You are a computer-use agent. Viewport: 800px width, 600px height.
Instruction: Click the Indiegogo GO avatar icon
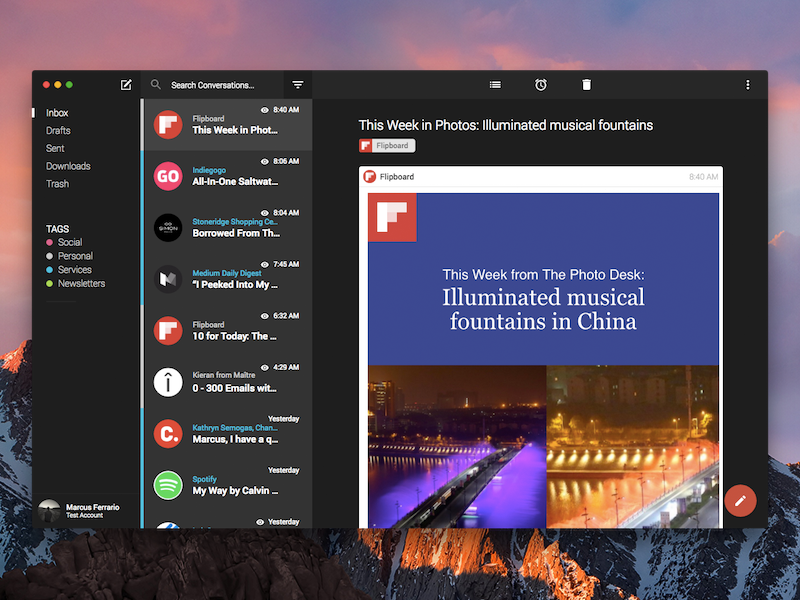[168, 176]
